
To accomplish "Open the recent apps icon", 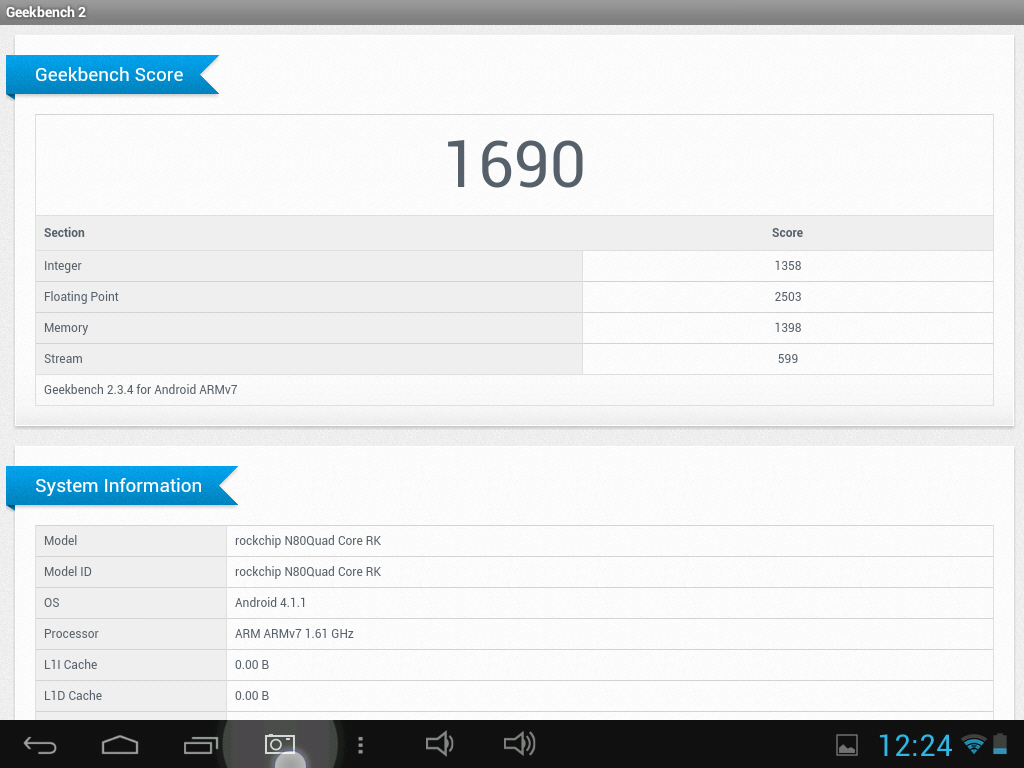I will point(200,744).
